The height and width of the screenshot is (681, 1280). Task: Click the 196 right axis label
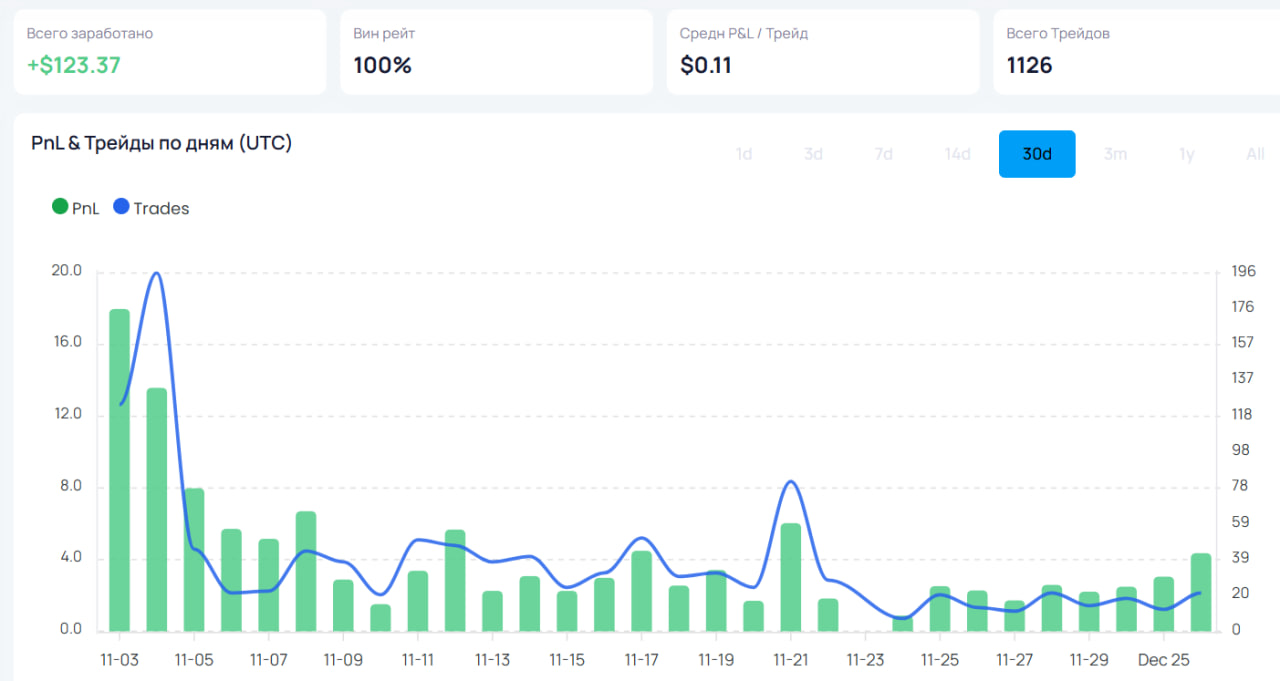1243,271
